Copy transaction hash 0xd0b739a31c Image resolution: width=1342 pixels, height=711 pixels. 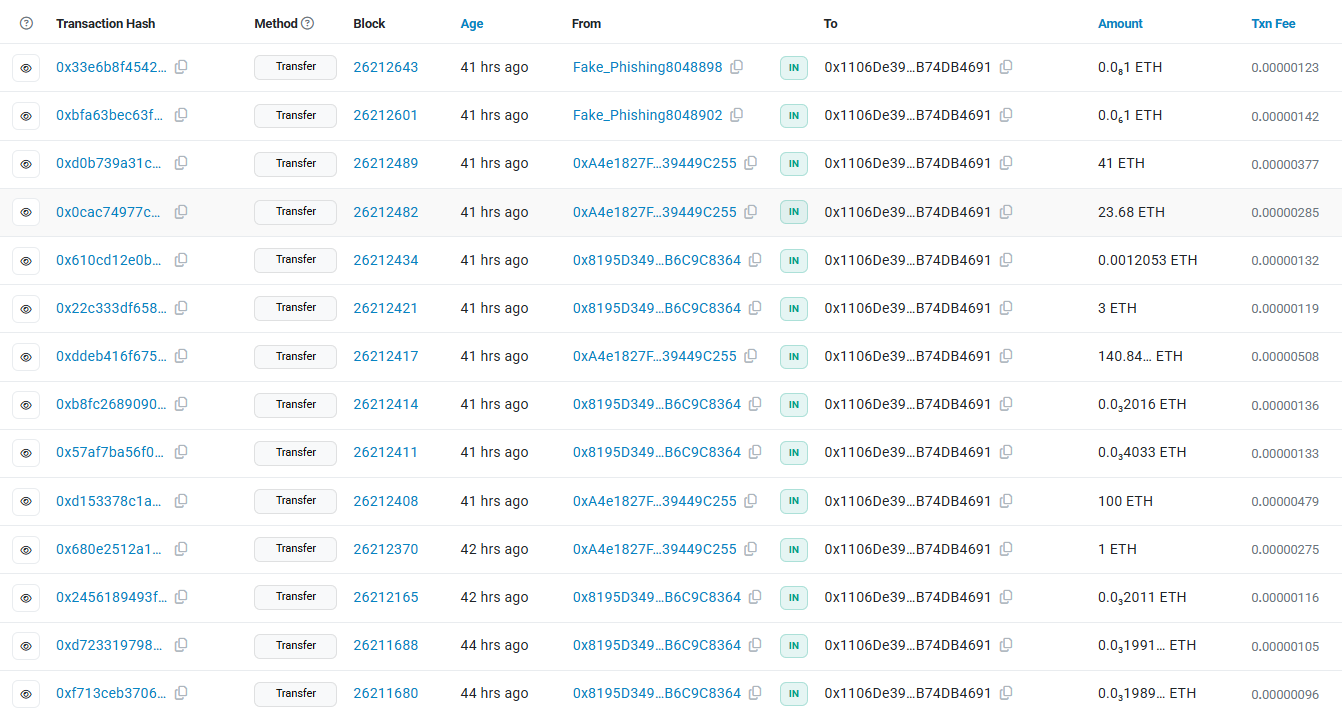point(181,163)
